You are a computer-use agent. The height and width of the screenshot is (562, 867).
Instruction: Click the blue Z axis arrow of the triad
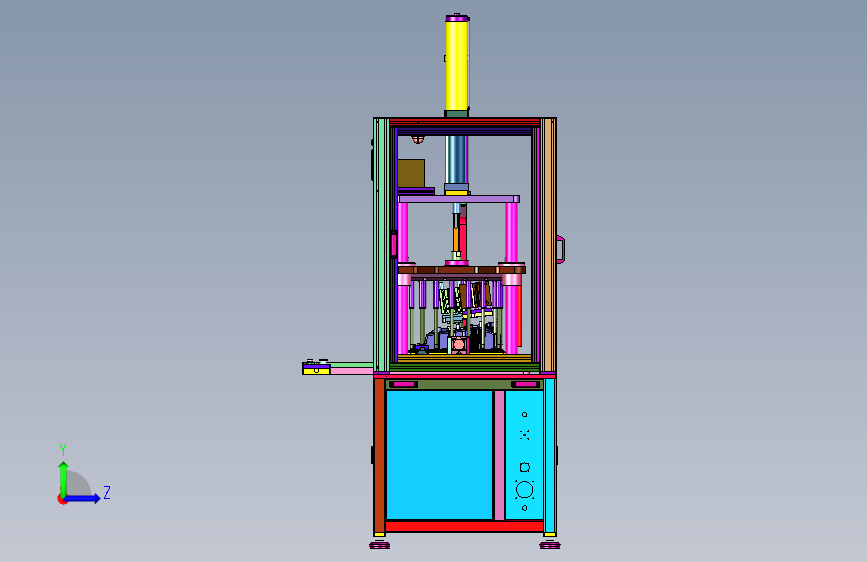tap(83, 498)
